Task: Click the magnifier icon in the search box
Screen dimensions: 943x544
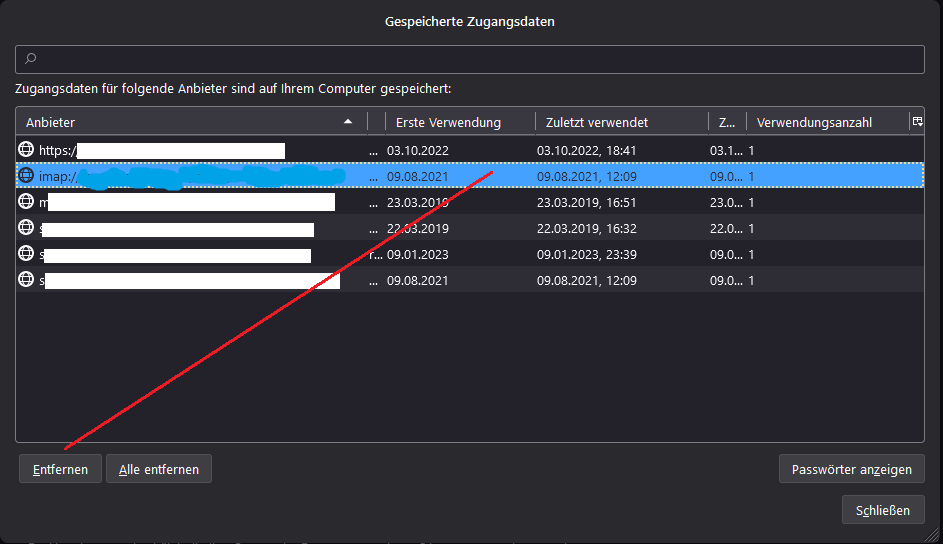Action: click(30, 60)
